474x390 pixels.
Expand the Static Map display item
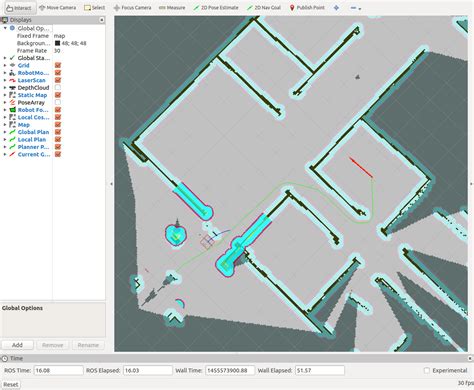pos(5,95)
